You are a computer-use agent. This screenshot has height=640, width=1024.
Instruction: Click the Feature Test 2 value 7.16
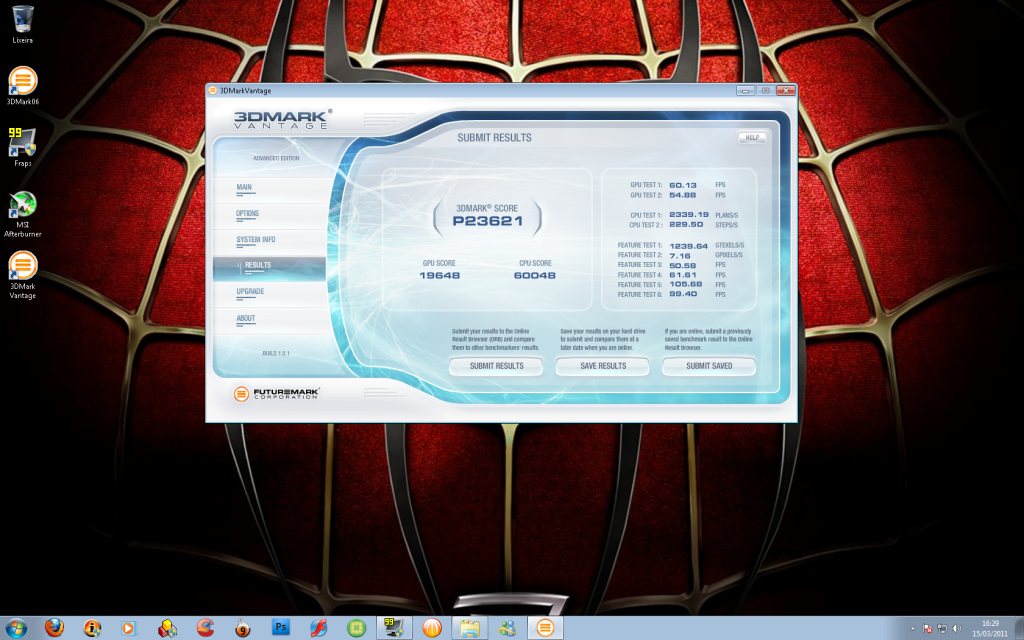pos(680,256)
